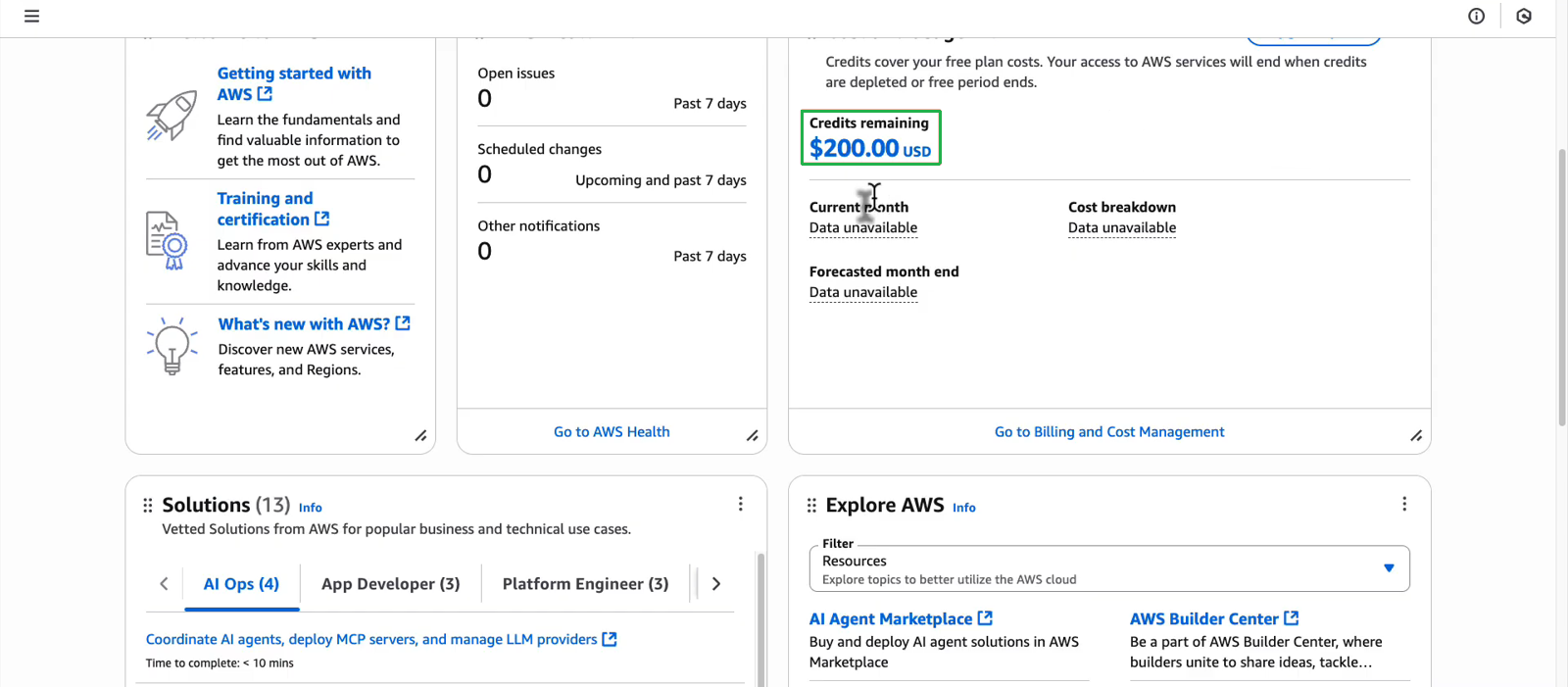
Task: Show previous solution tabs with left chevron
Action: point(164,584)
